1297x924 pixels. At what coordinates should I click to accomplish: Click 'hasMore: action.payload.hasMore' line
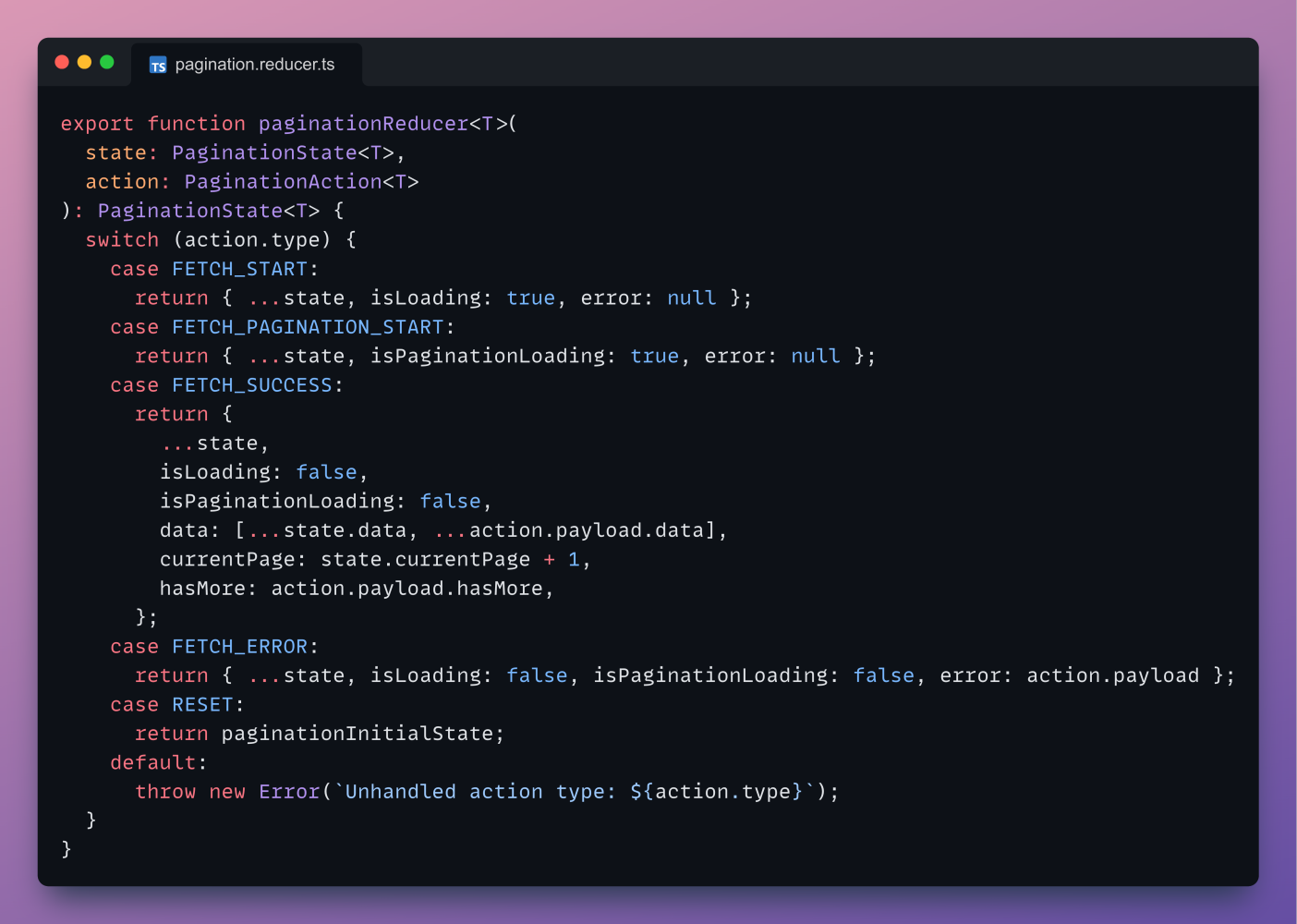click(x=357, y=589)
